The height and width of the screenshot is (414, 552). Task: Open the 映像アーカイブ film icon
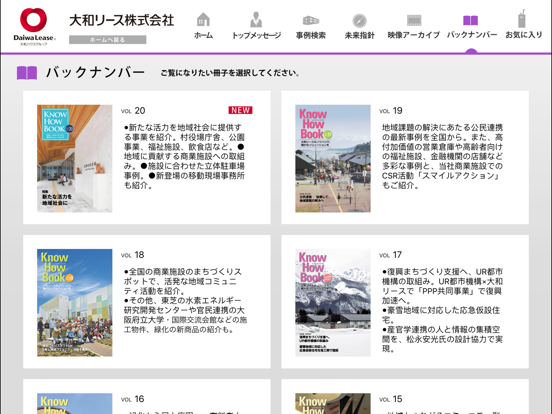point(414,20)
